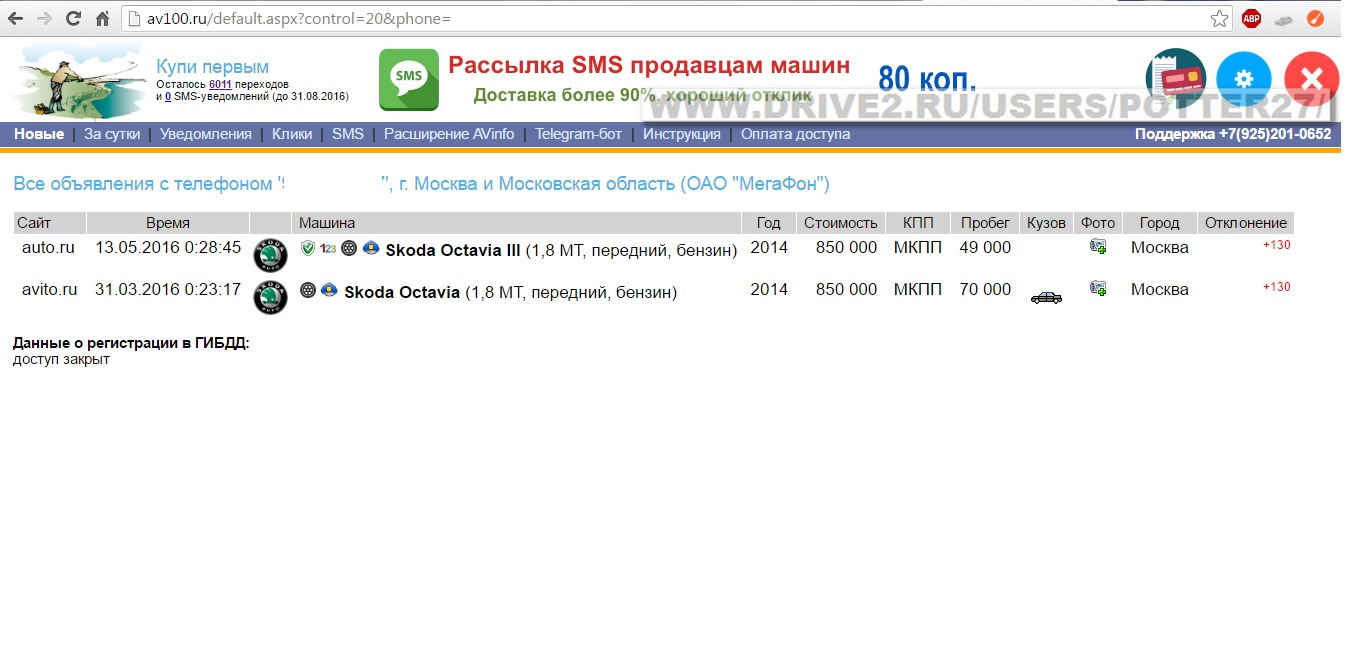The width and height of the screenshot is (1360, 648).
Task: Click the Skoda logo in auto.ru row
Action: [270, 256]
